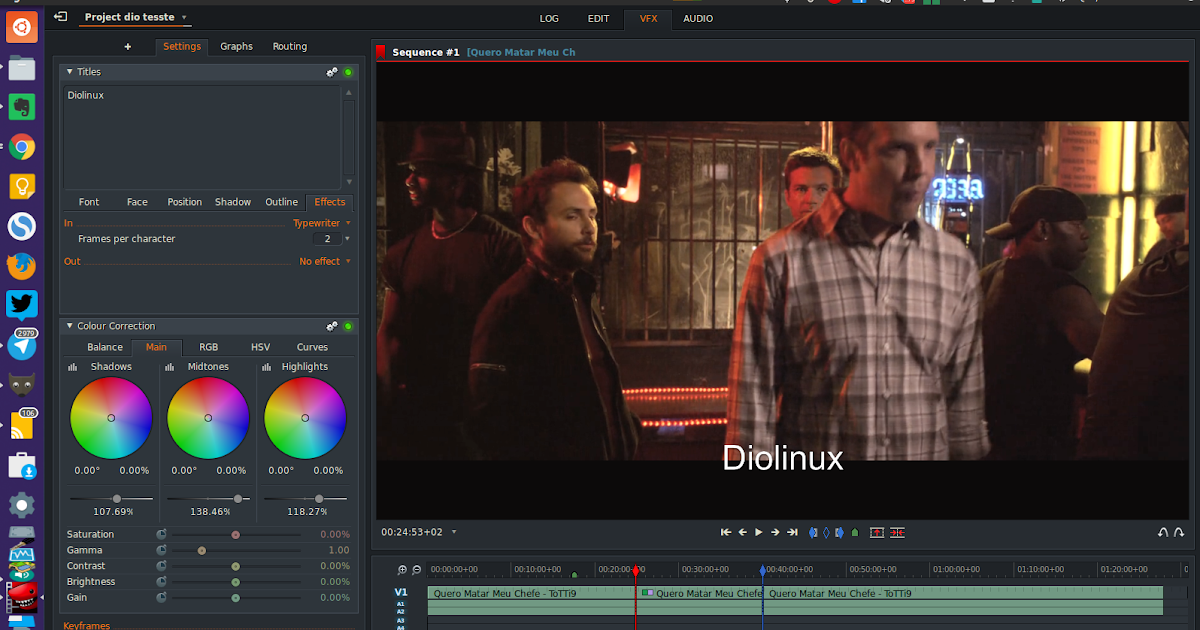This screenshot has height=630, width=1200.
Task: Switch to the EDIT workspace tab
Action: (x=598, y=18)
